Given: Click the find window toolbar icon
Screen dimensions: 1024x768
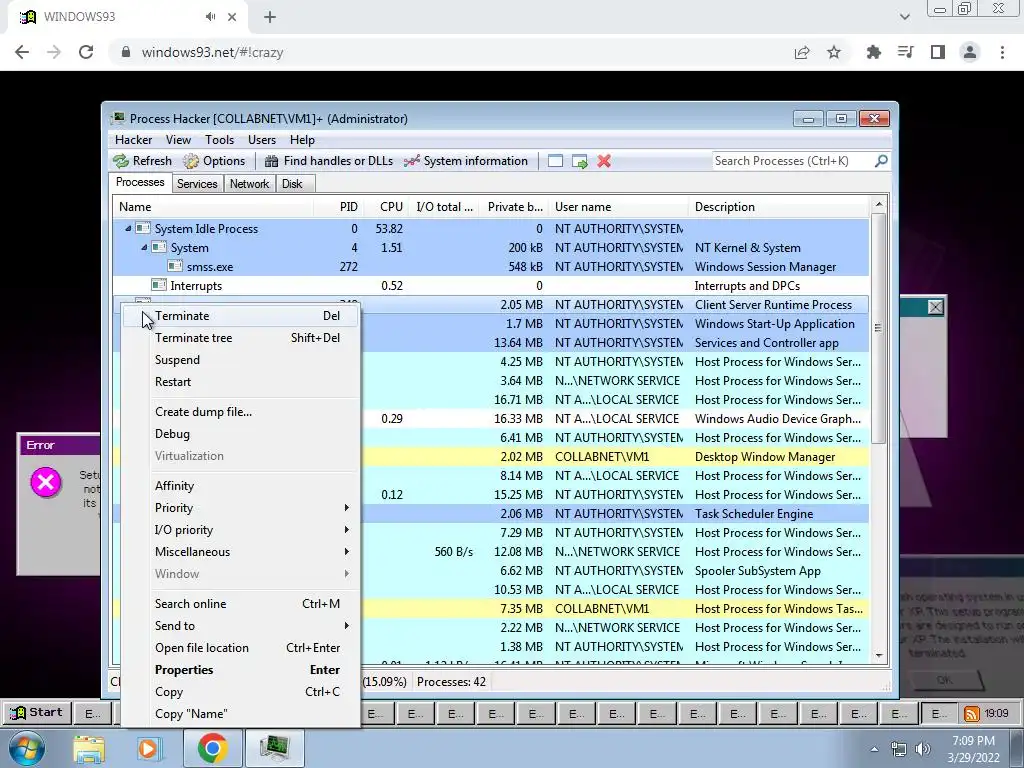Looking at the screenshot, I should 555,161.
